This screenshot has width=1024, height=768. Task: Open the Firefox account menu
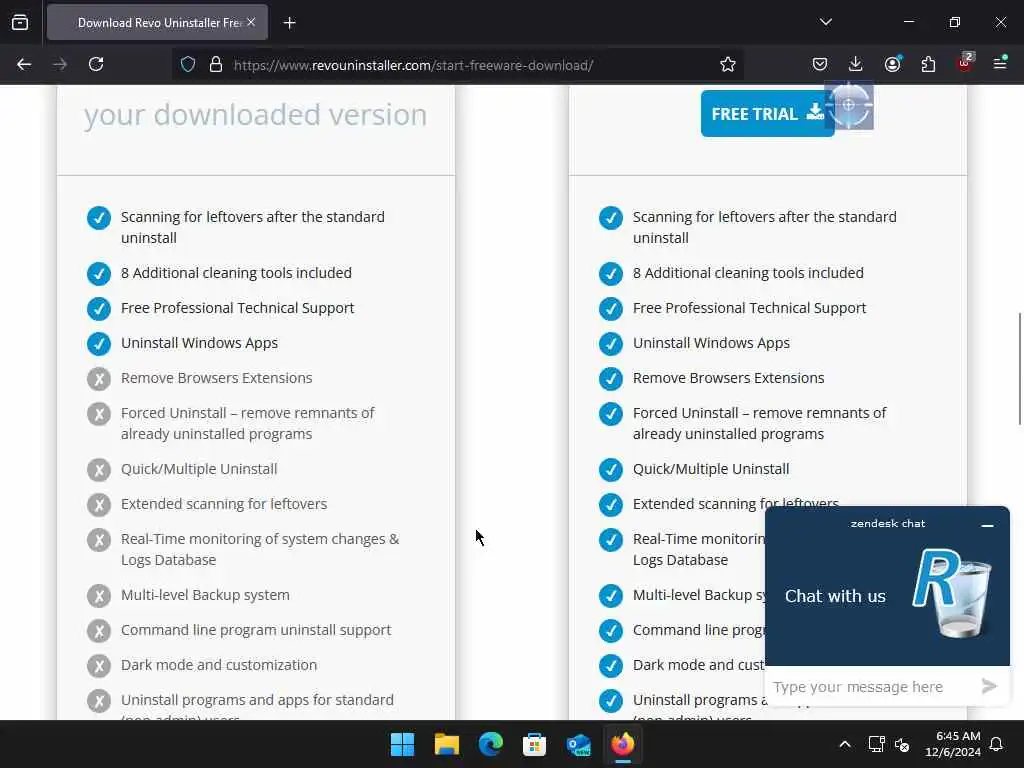pos(892,64)
